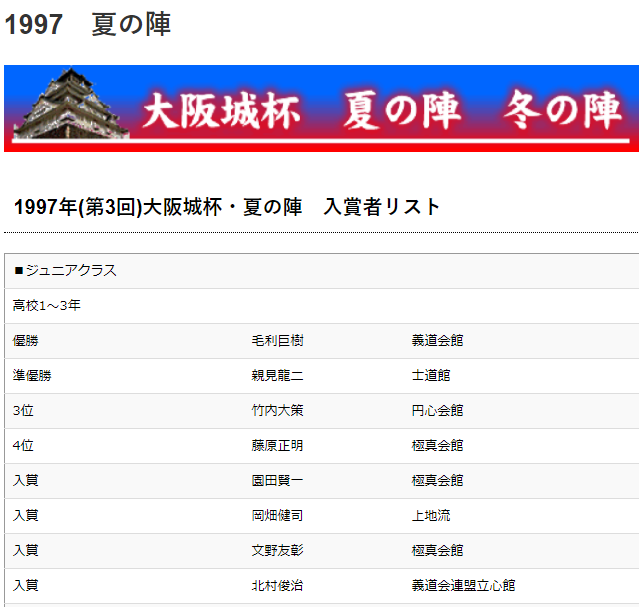This screenshot has height=607, width=639.
Task: Click 極真会館 in the 文野友彰 row
Action: 437,551
